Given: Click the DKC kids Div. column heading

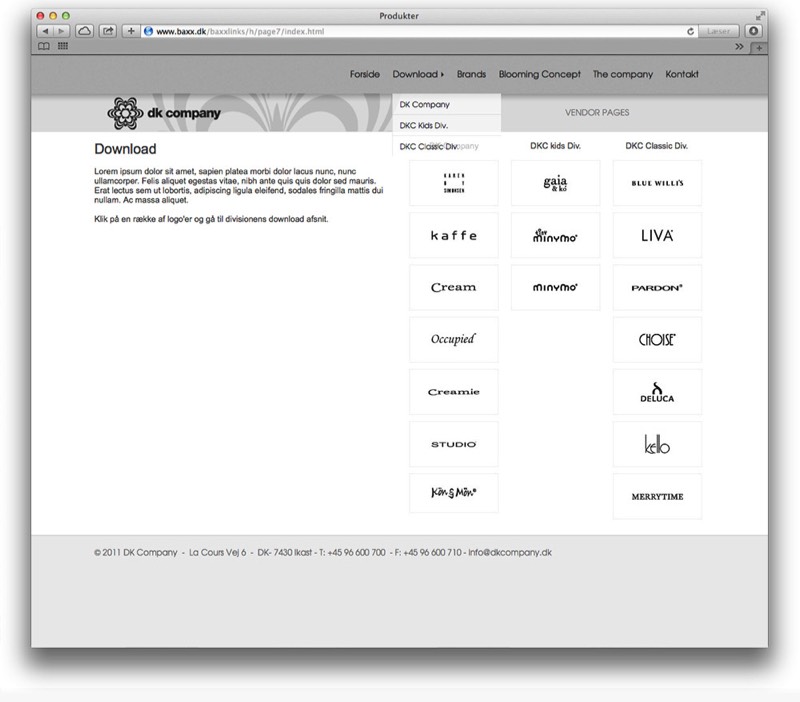Looking at the screenshot, I should (555, 146).
